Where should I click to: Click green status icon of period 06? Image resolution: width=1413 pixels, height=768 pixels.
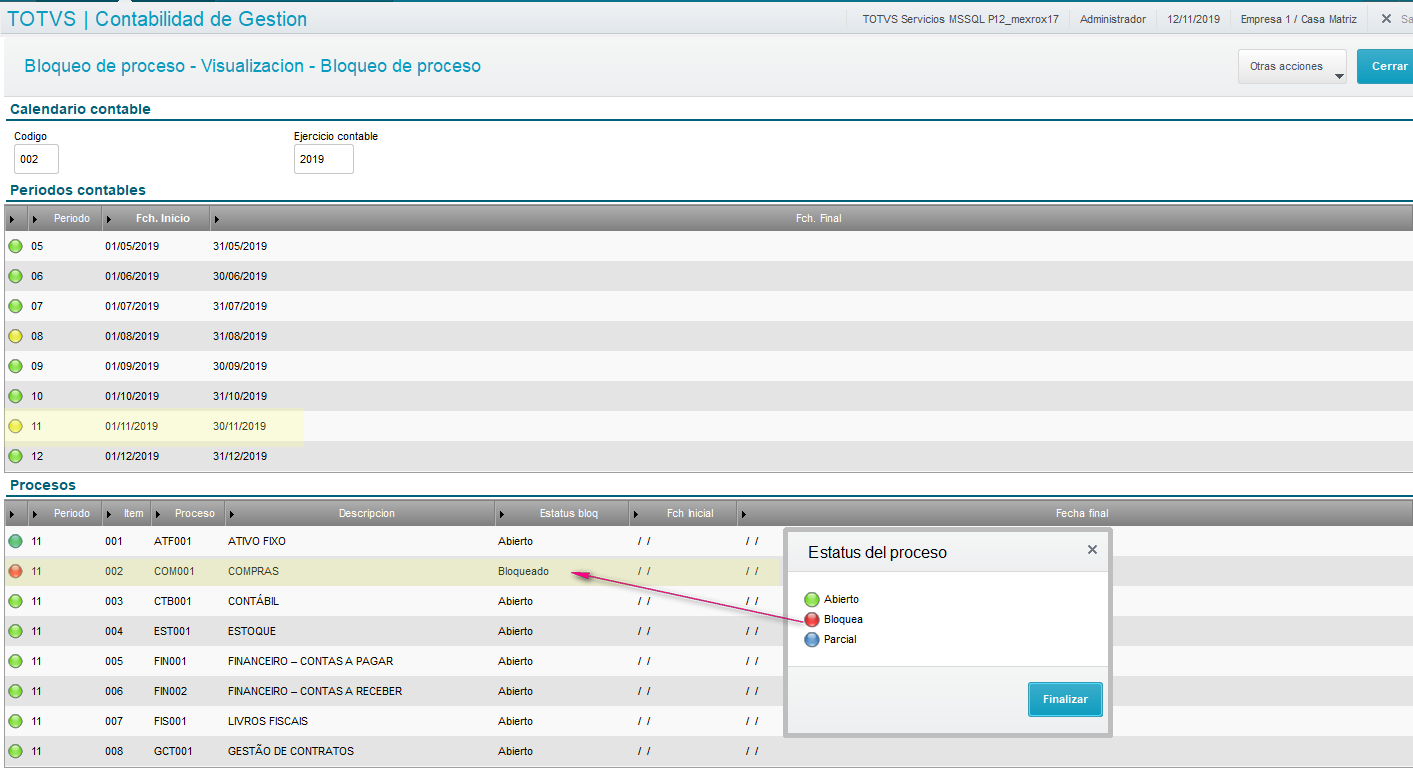coord(15,276)
